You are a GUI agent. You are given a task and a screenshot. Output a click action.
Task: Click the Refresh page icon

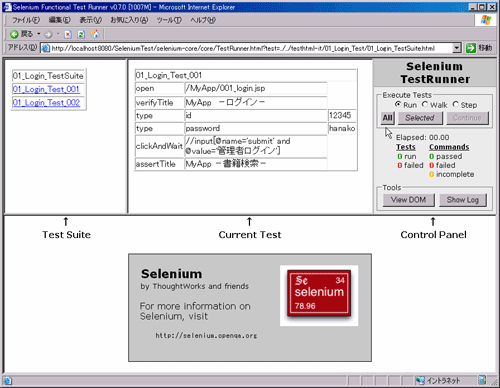(81, 34)
